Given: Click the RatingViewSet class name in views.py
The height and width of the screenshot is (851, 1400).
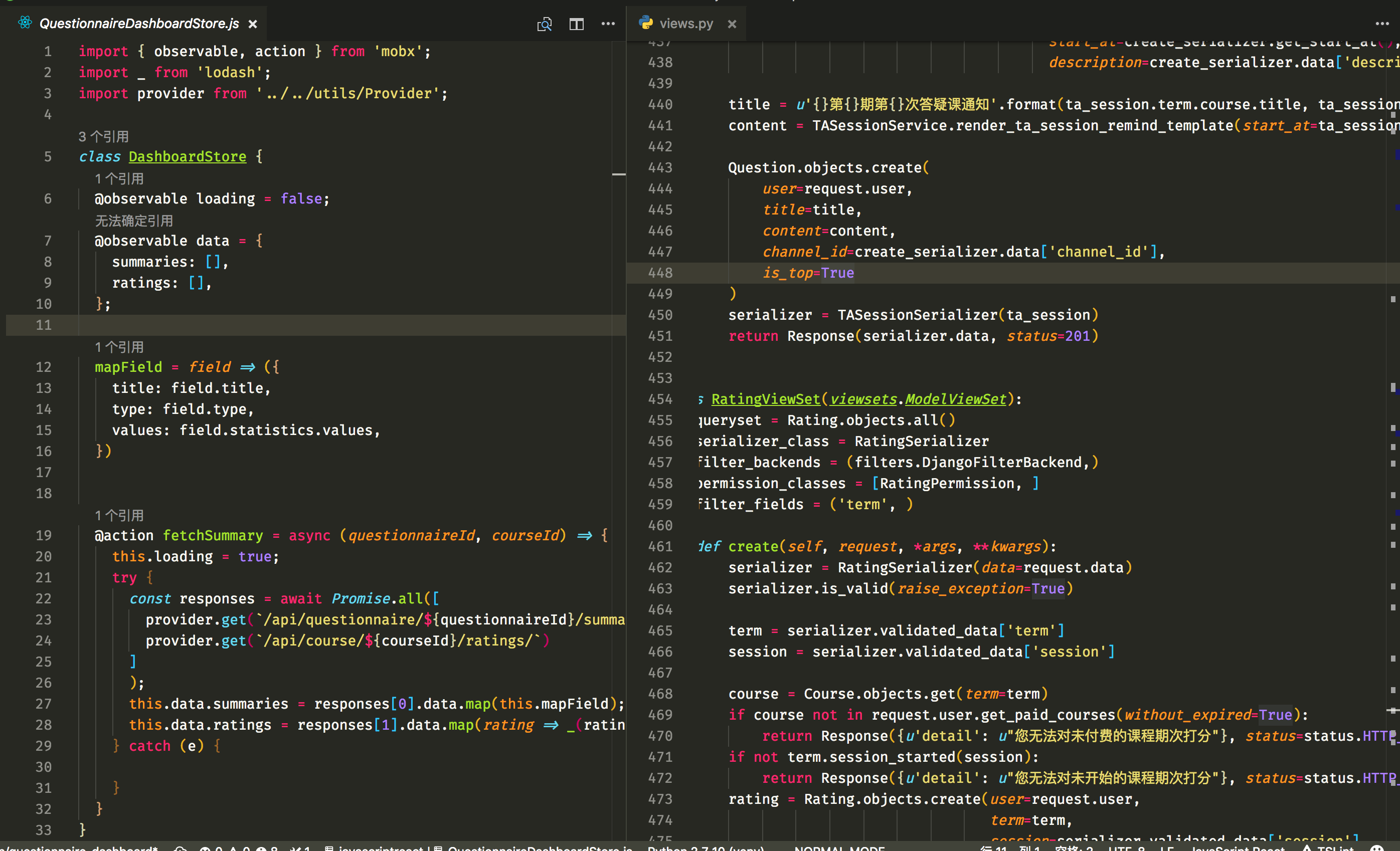Looking at the screenshot, I should coord(765,399).
